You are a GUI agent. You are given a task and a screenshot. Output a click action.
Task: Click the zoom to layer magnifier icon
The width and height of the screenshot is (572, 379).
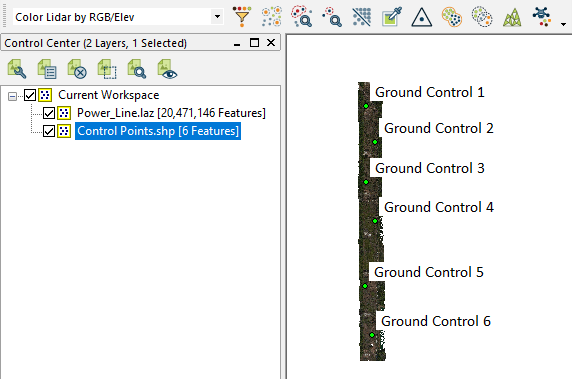[137, 69]
